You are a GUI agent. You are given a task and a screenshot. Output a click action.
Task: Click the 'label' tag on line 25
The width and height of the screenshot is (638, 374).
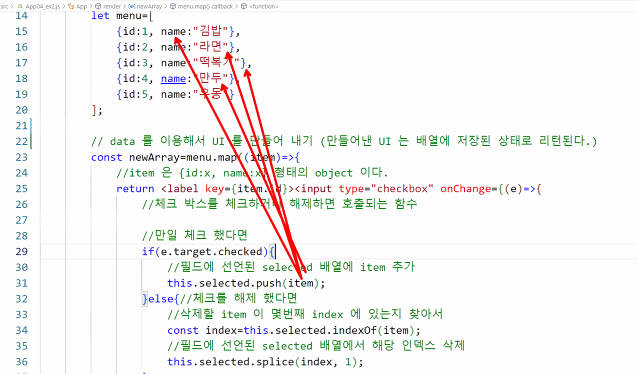tap(183, 189)
